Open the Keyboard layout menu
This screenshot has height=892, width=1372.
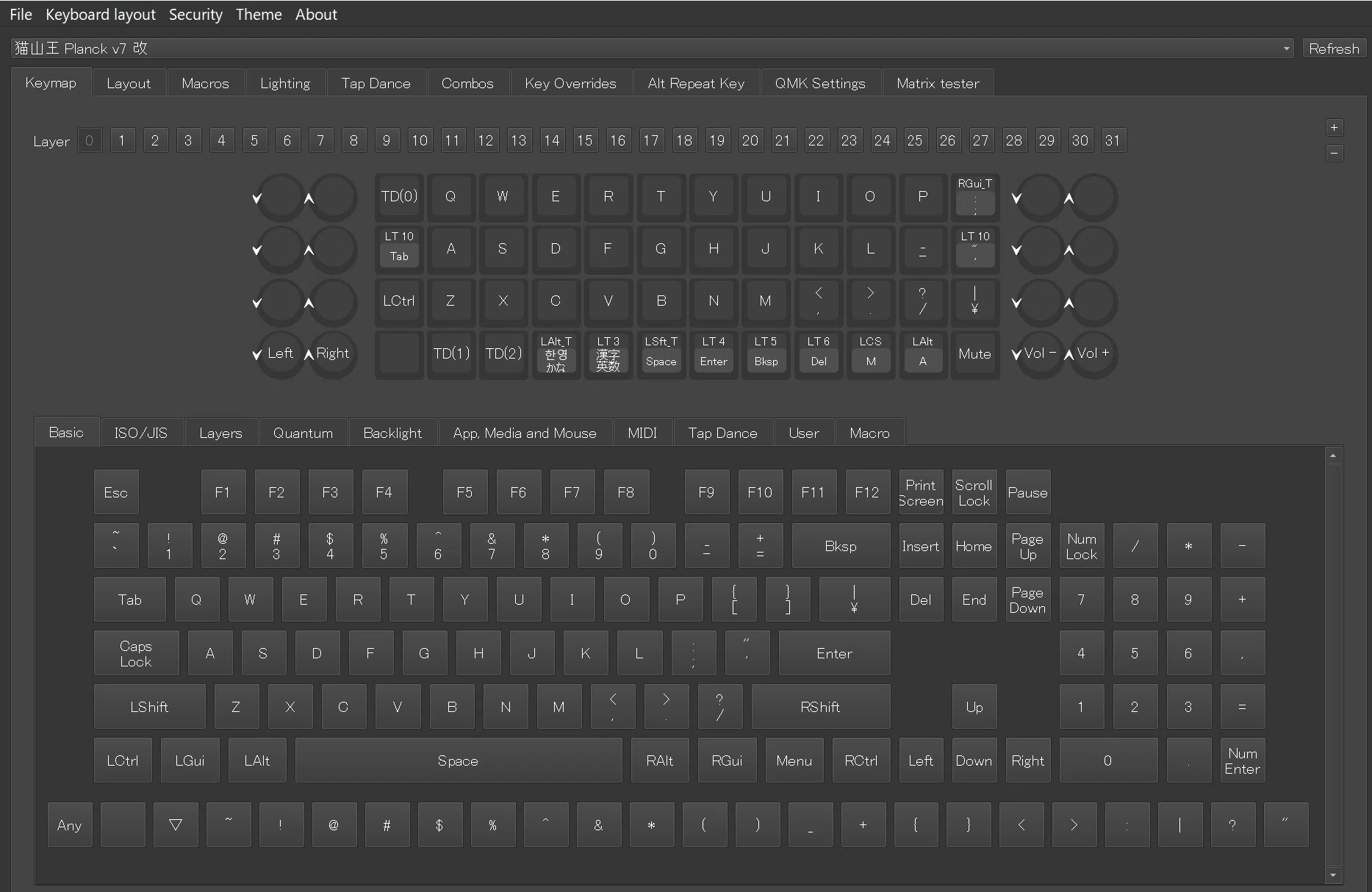point(101,15)
